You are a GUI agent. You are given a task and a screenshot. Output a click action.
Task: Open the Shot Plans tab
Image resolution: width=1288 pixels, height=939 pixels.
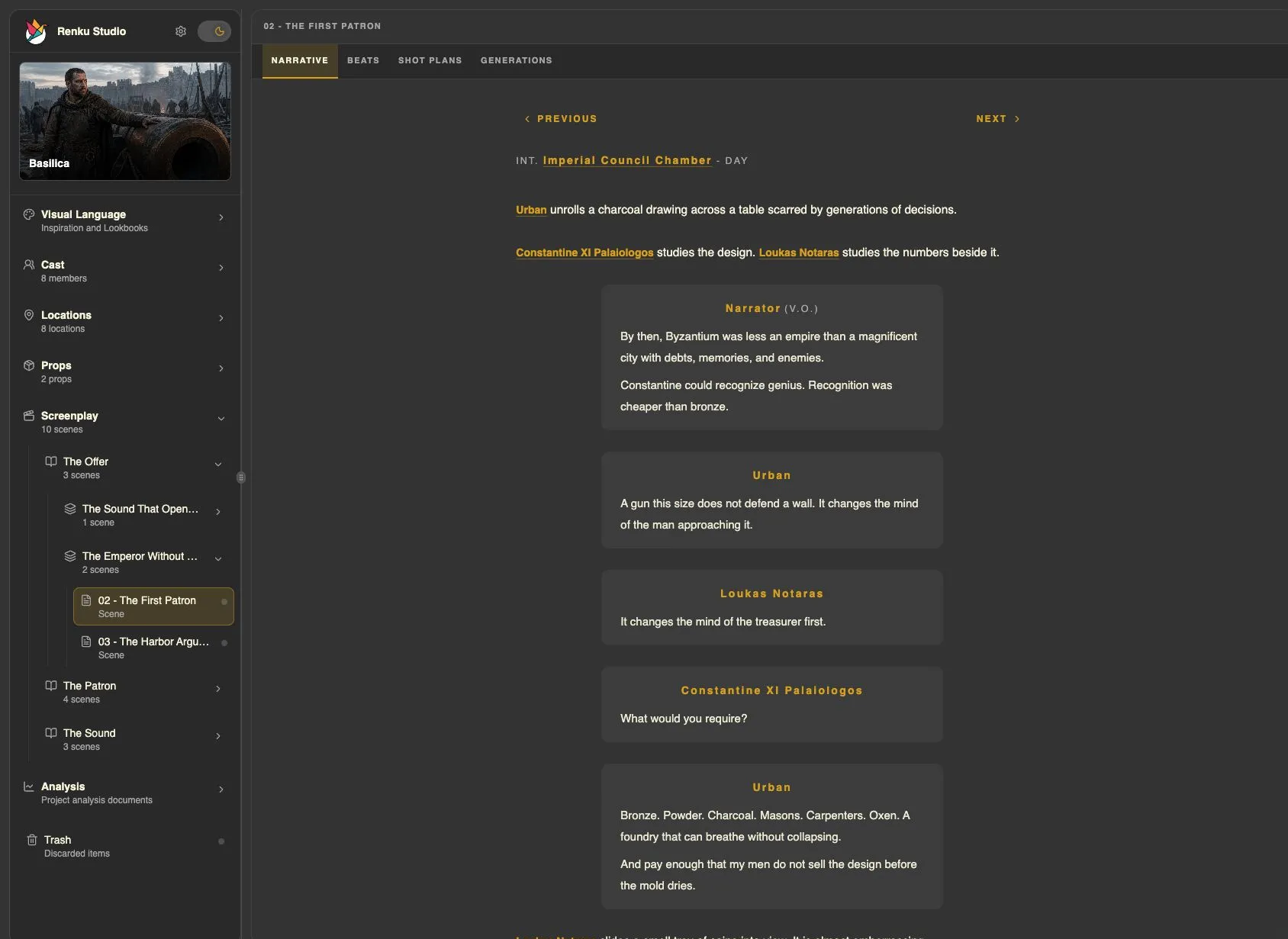click(x=430, y=60)
